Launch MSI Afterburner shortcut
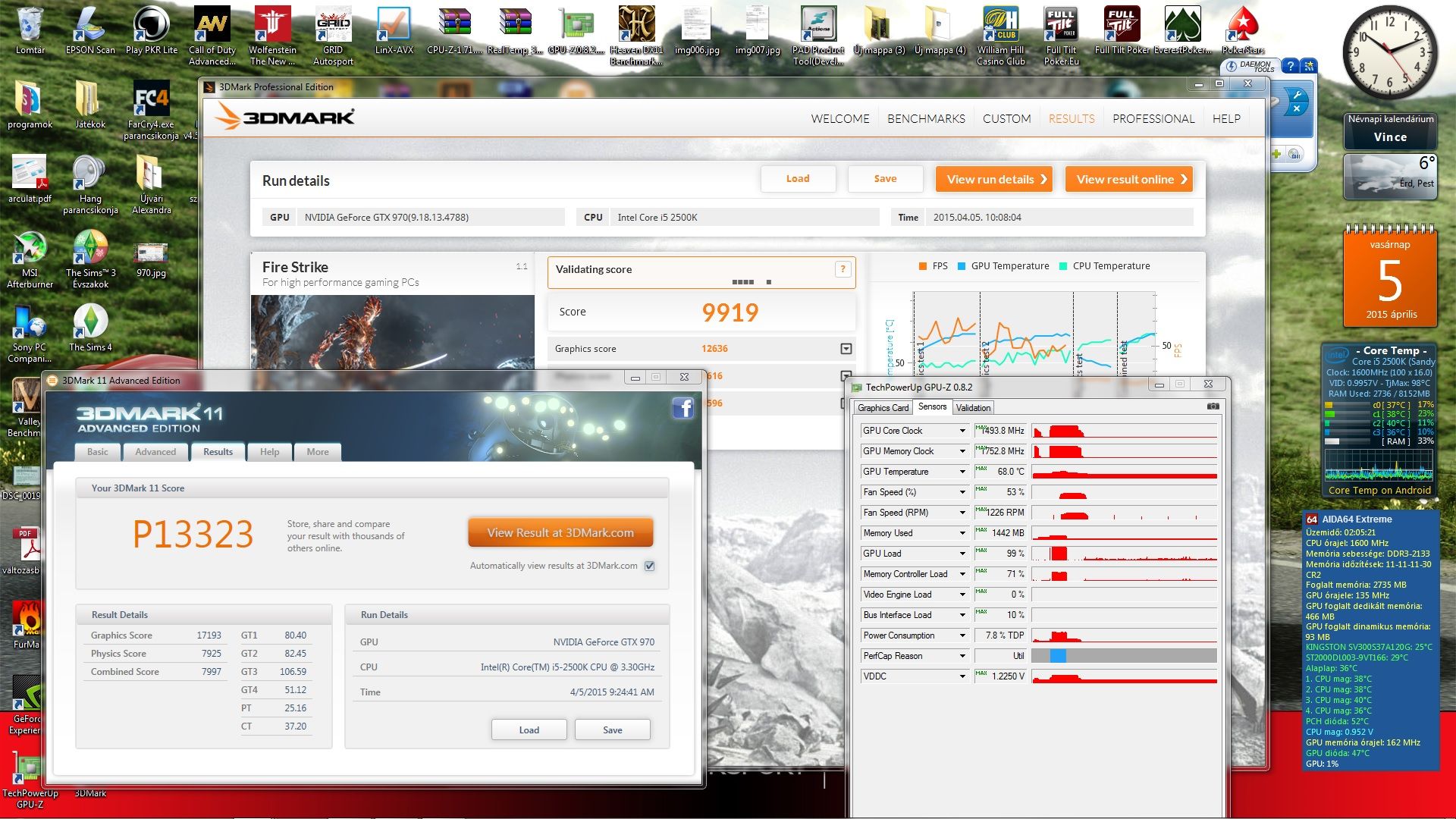 click(x=30, y=260)
